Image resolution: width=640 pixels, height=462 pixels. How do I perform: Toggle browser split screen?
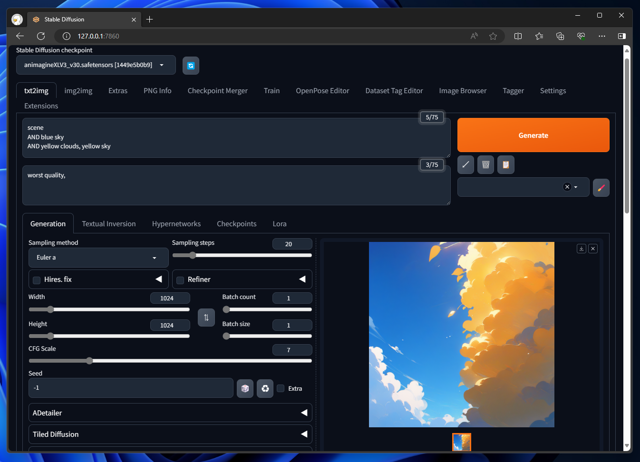[518, 36]
